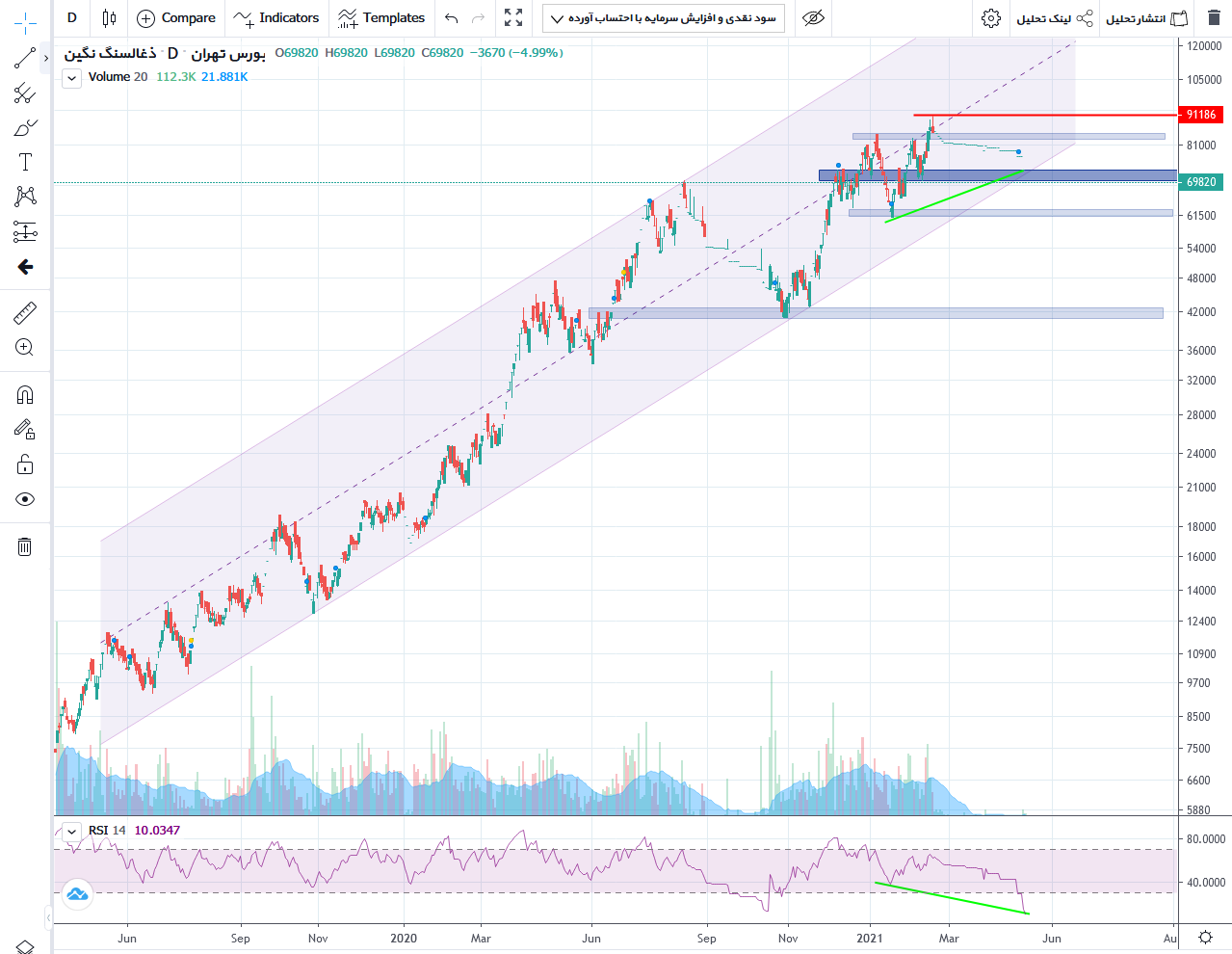Open the candlestick chart style selector
Viewport: 1232px width, 954px height.
click(x=109, y=18)
